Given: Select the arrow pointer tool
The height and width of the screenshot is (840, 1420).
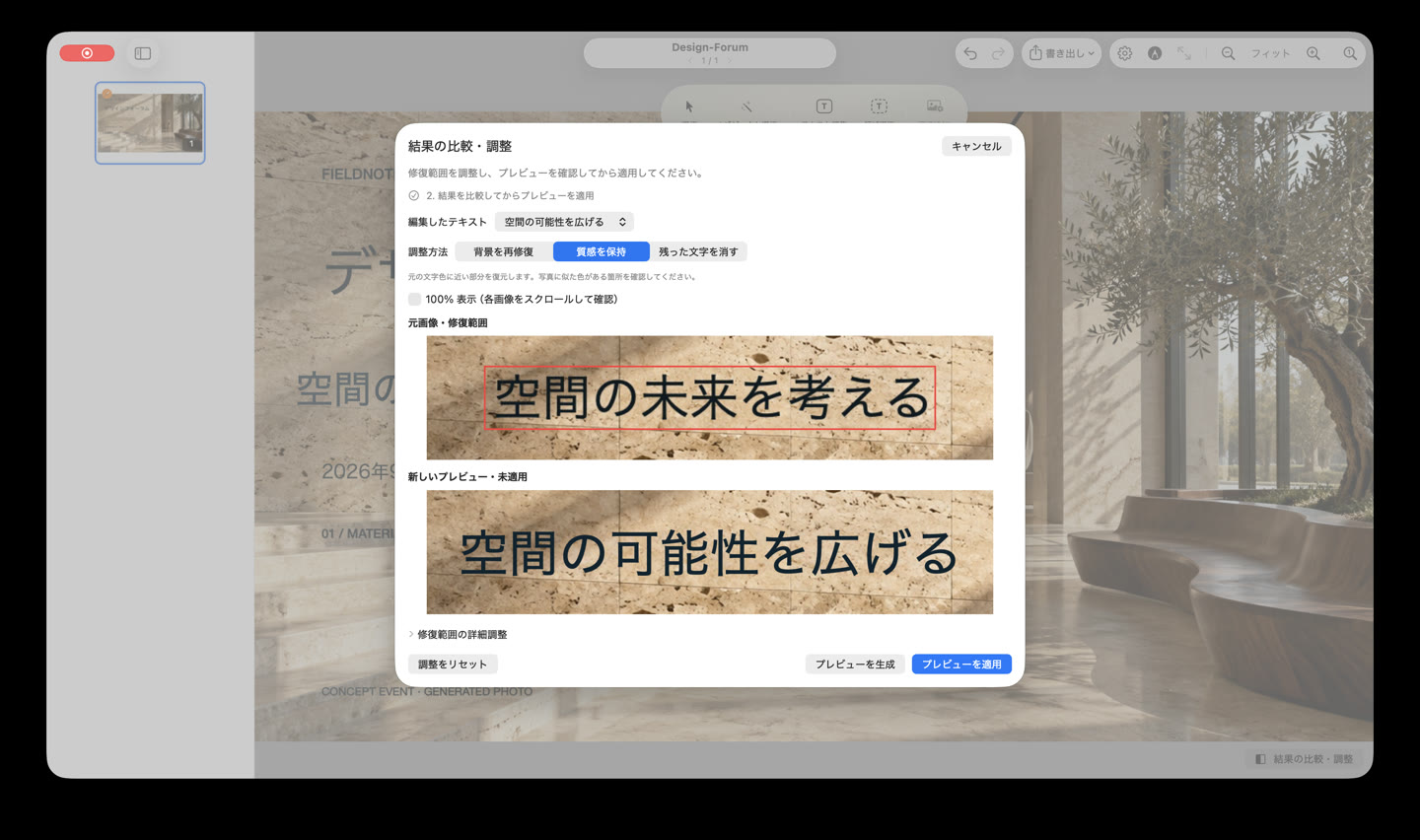Looking at the screenshot, I should 689,106.
